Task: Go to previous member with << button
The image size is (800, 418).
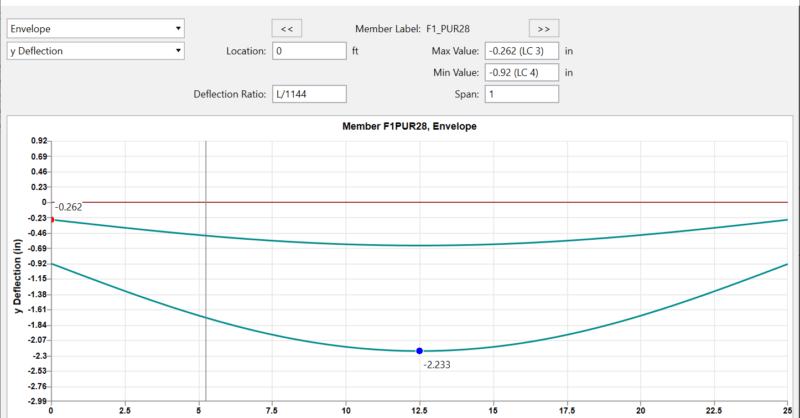Action: tap(288, 28)
